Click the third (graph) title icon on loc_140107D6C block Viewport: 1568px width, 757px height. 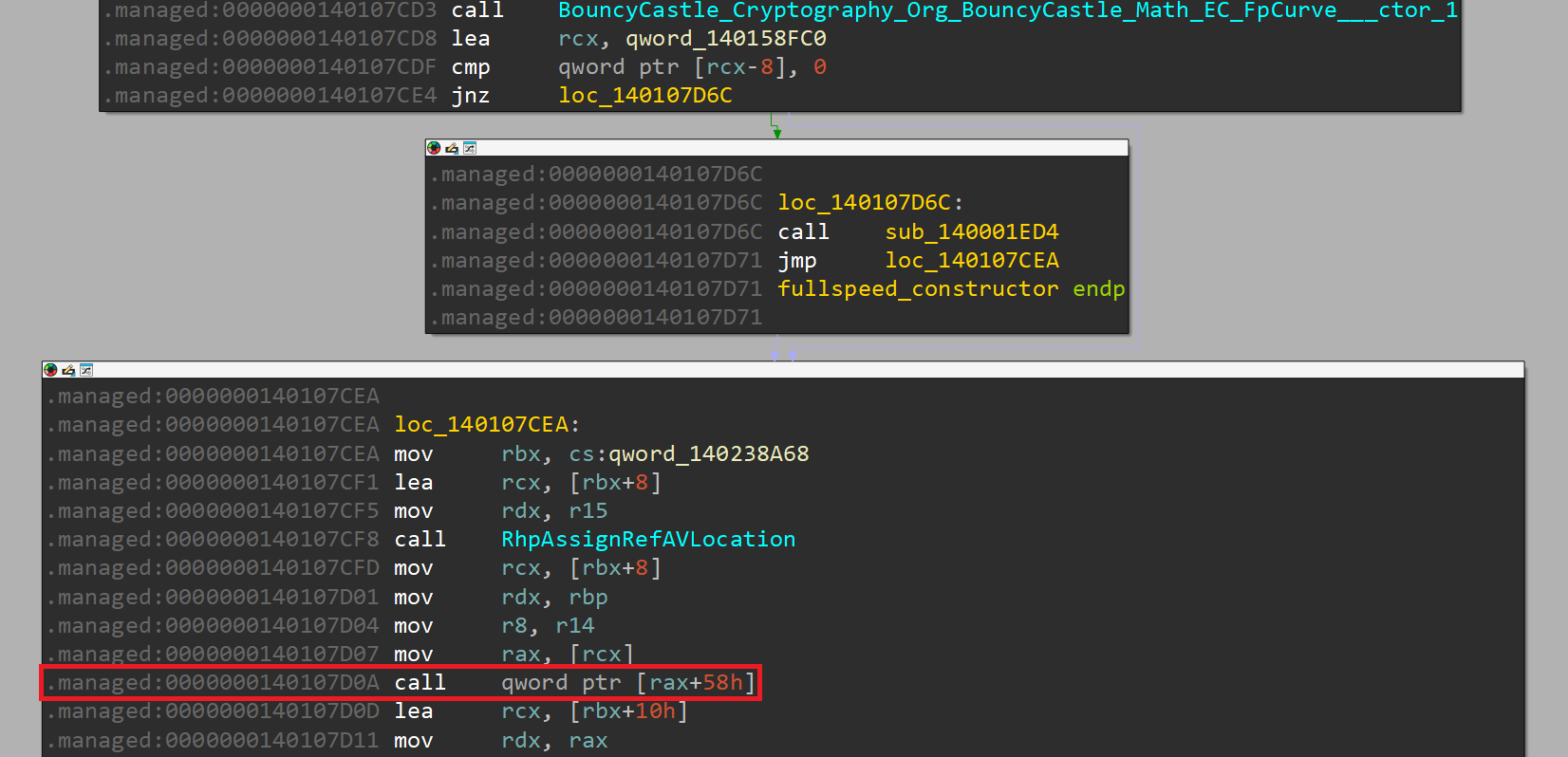click(x=470, y=148)
